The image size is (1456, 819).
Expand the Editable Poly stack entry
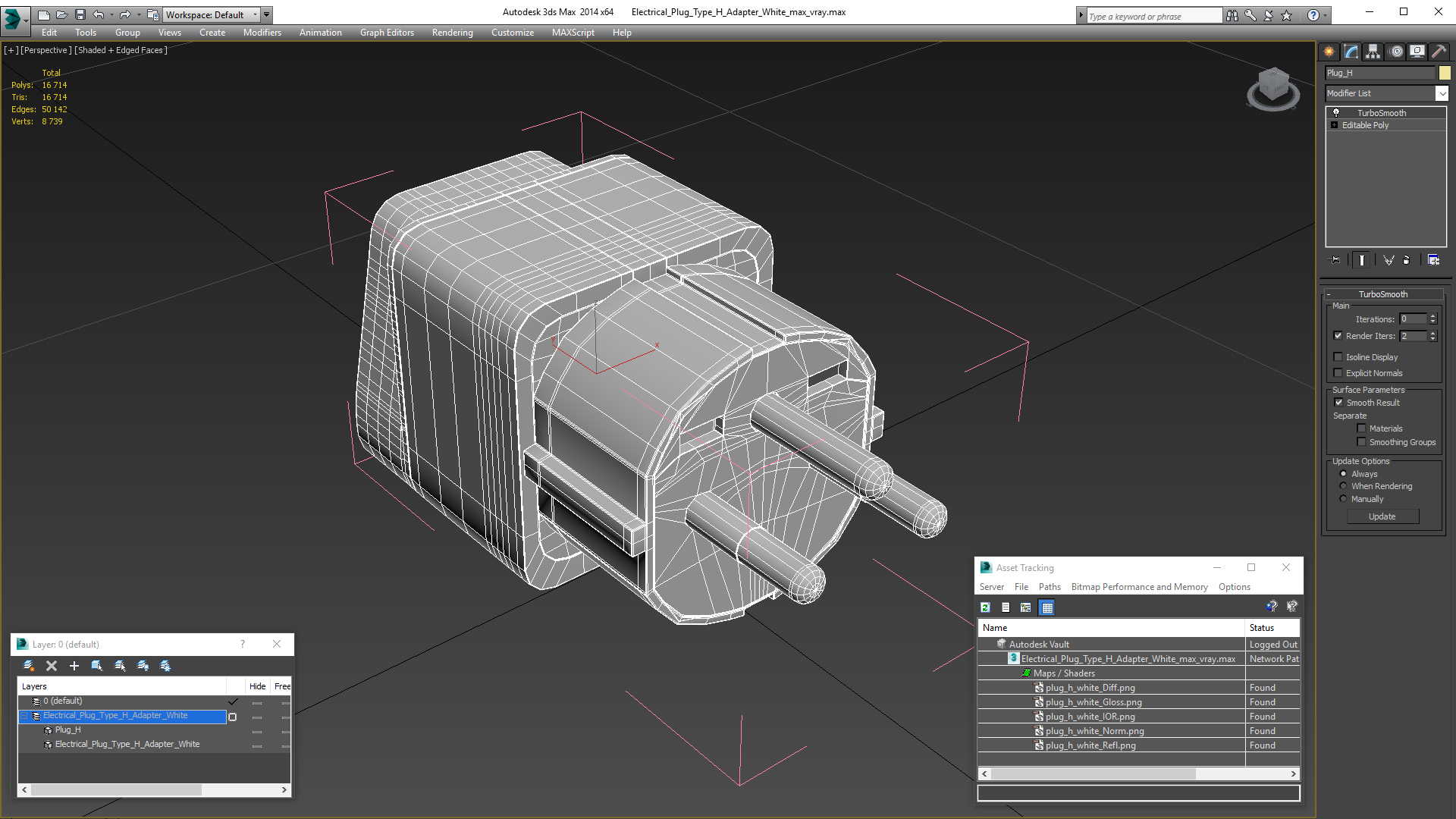(1334, 125)
